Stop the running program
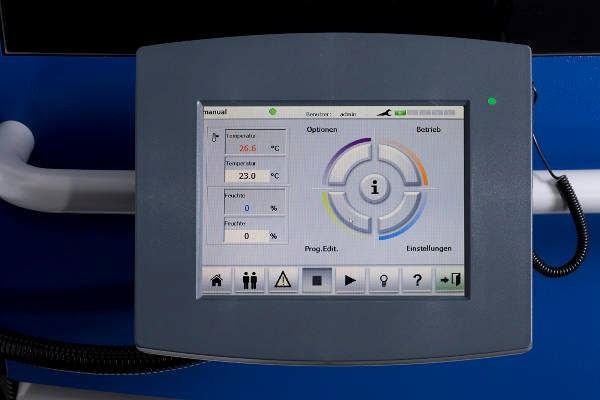Screen dimensions: 600x400 click(317, 281)
